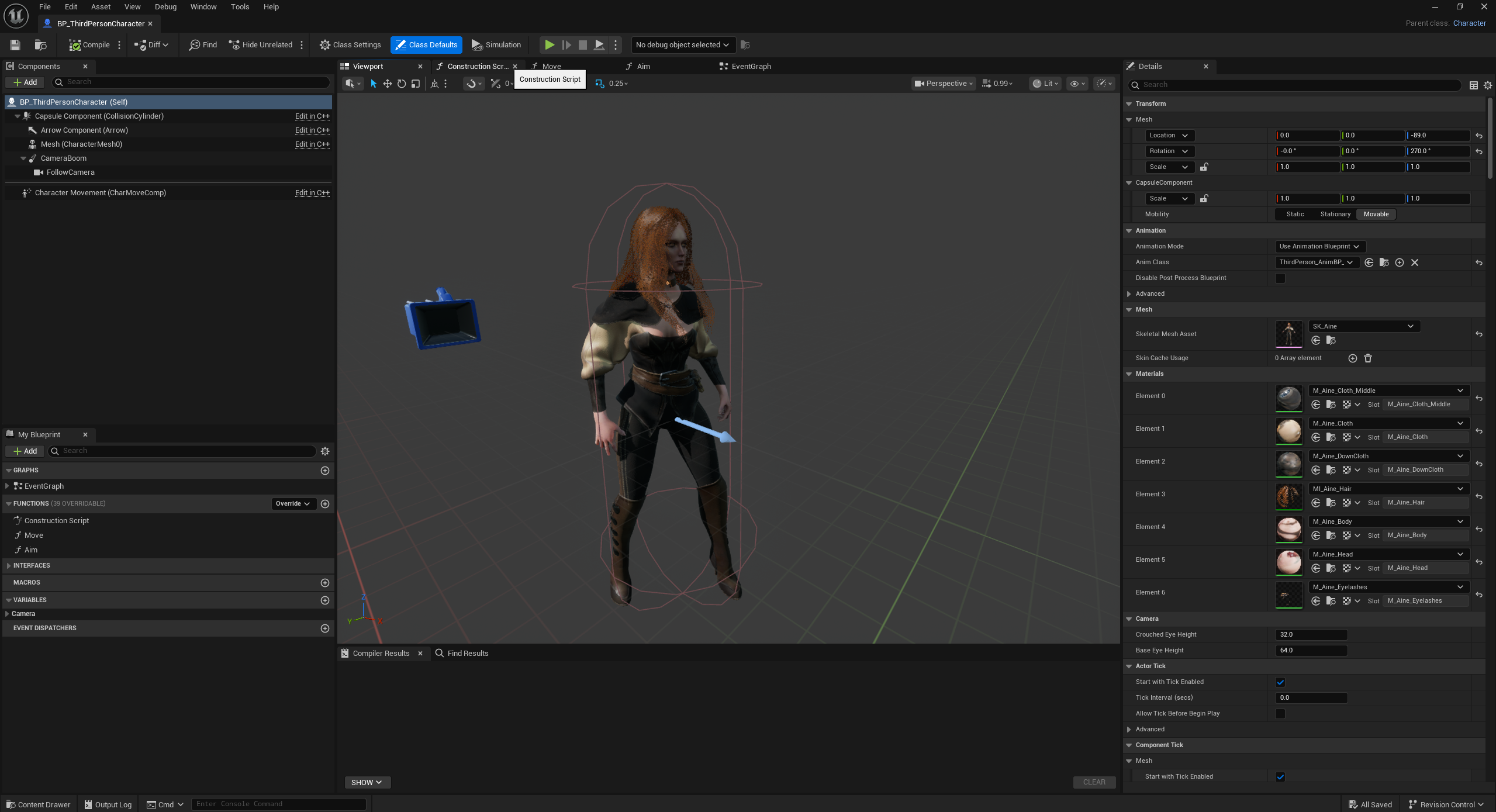Click the M_Aine_Head material swatch thumbnail
Viewport: 1496px width, 812px height.
coord(1288,562)
